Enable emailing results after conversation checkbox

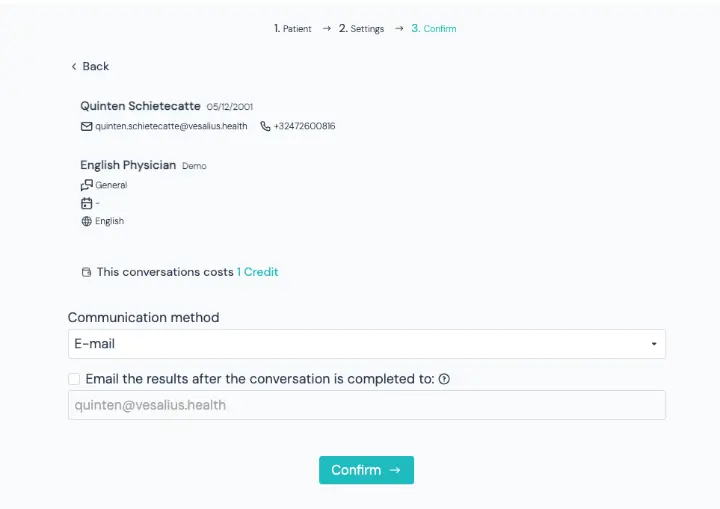click(x=74, y=379)
